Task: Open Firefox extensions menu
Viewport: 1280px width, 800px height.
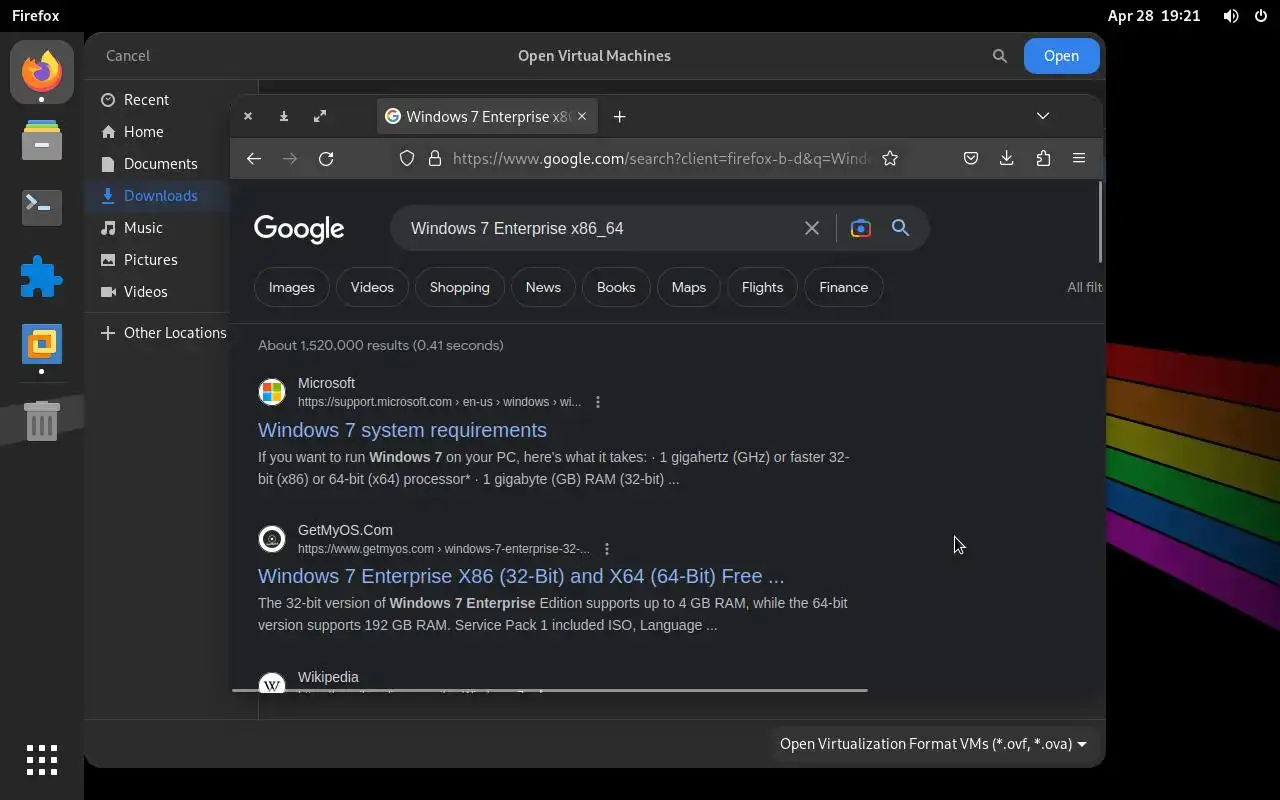Action: click(x=1043, y=158)
